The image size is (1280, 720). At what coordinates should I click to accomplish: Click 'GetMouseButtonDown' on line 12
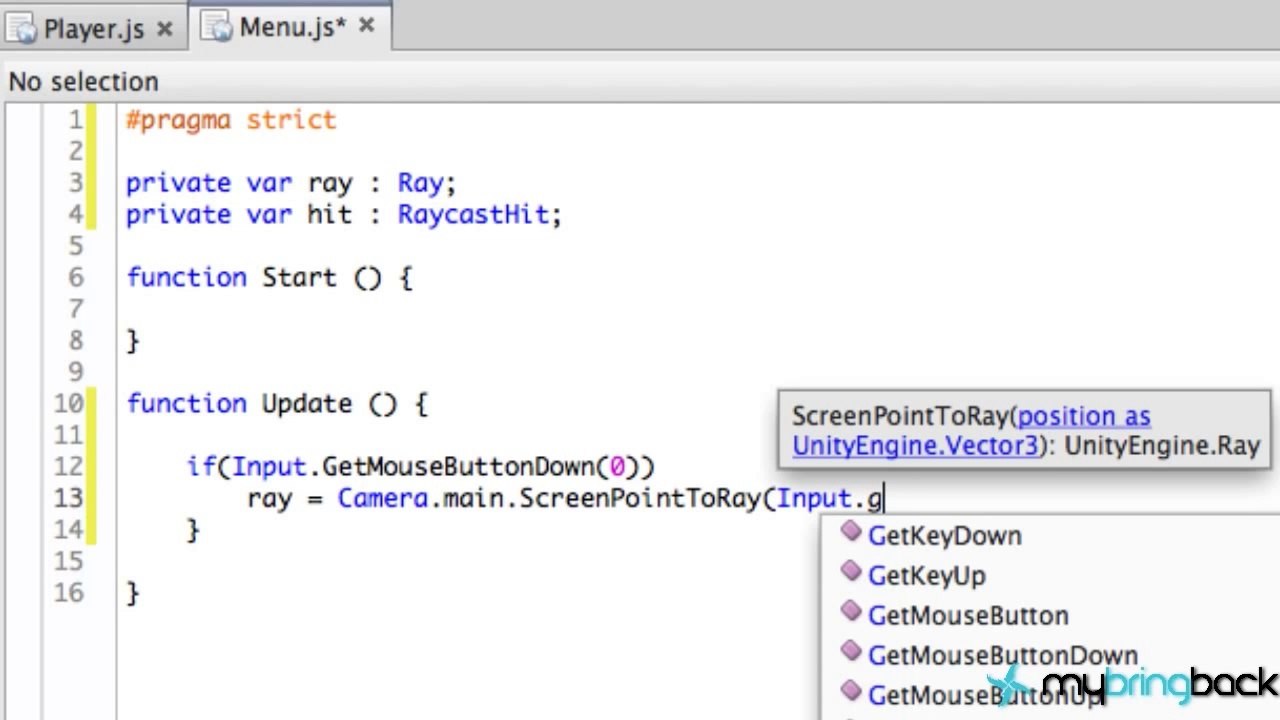(458, 467)
